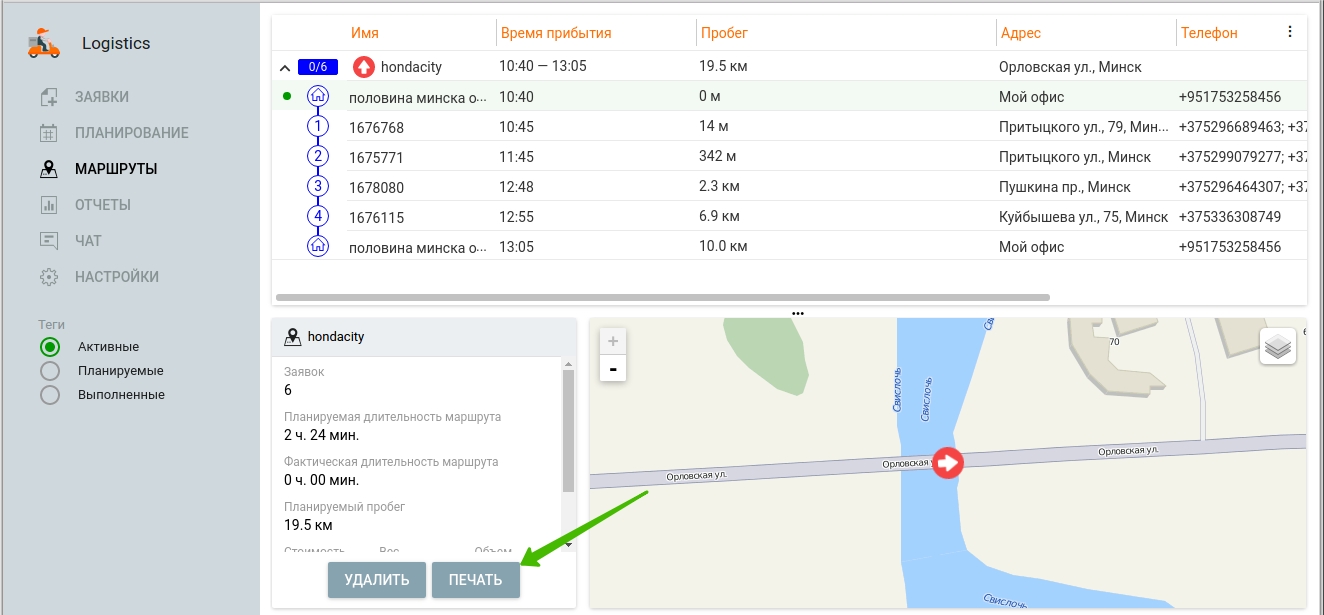Open the table column options menu

(1289, 32)
